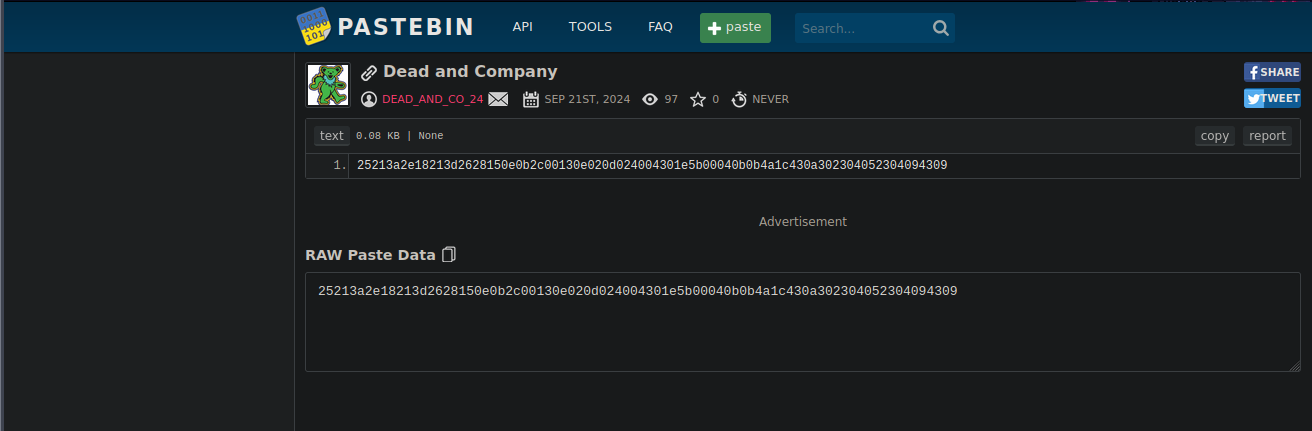Image resolution: width=1312 pixels, height=431 pixels.
Task: Send message via envelope icon
Action: click(498, 99)
